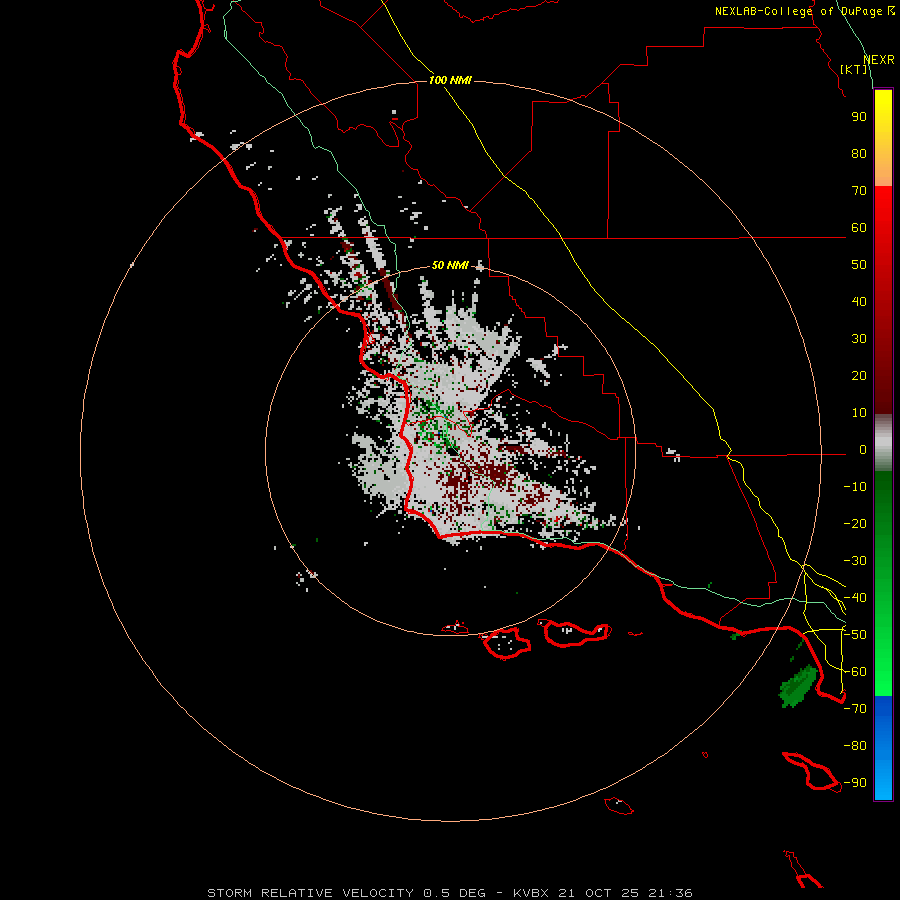The height and width of the screenshot is (900, 900).
Task: Click the NEXLAB-College of DuPage watermark text
Action: (x=804, y=11)
